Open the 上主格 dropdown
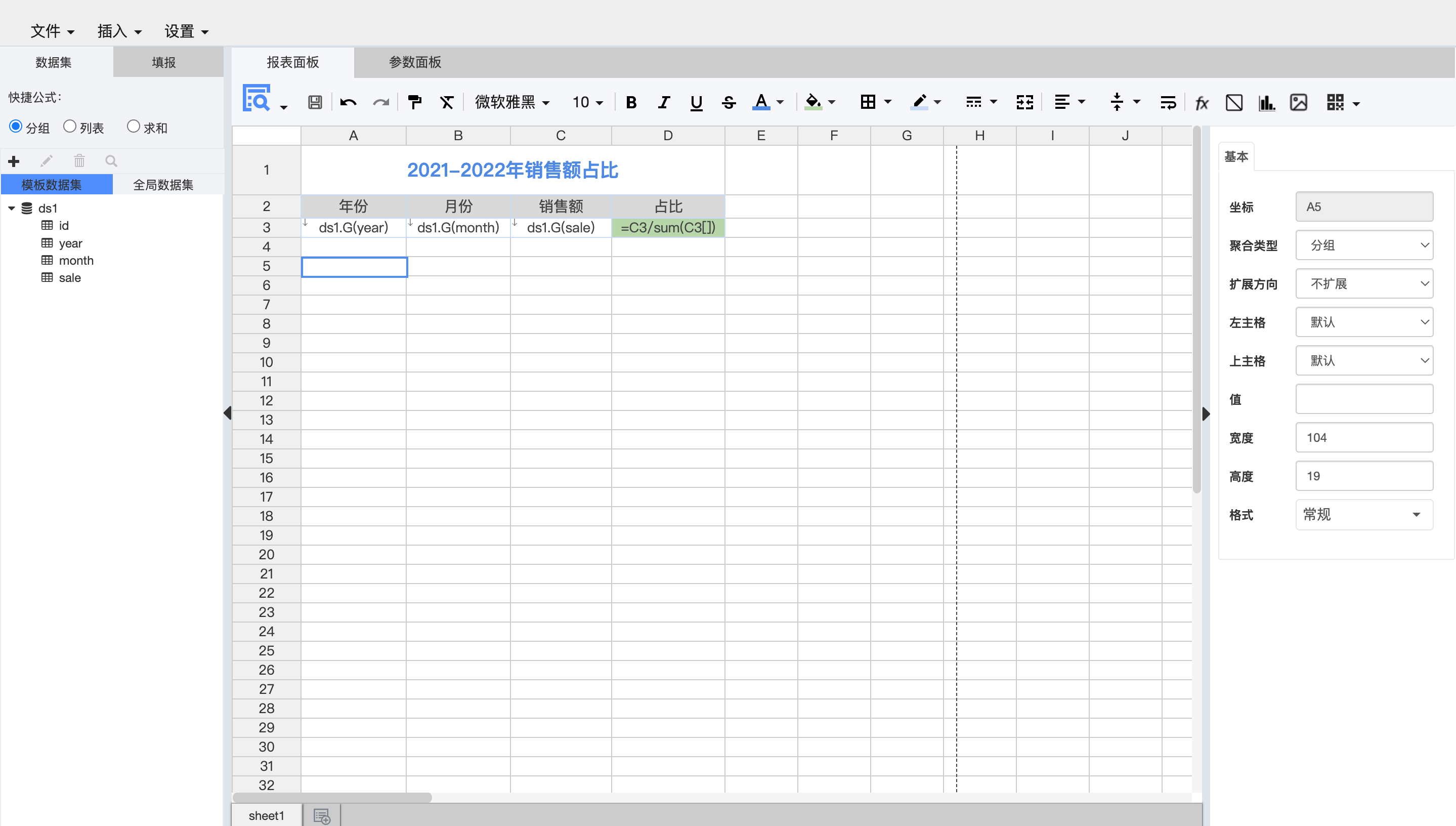This screenshot has width=1456, height=826. point(1364,360)
